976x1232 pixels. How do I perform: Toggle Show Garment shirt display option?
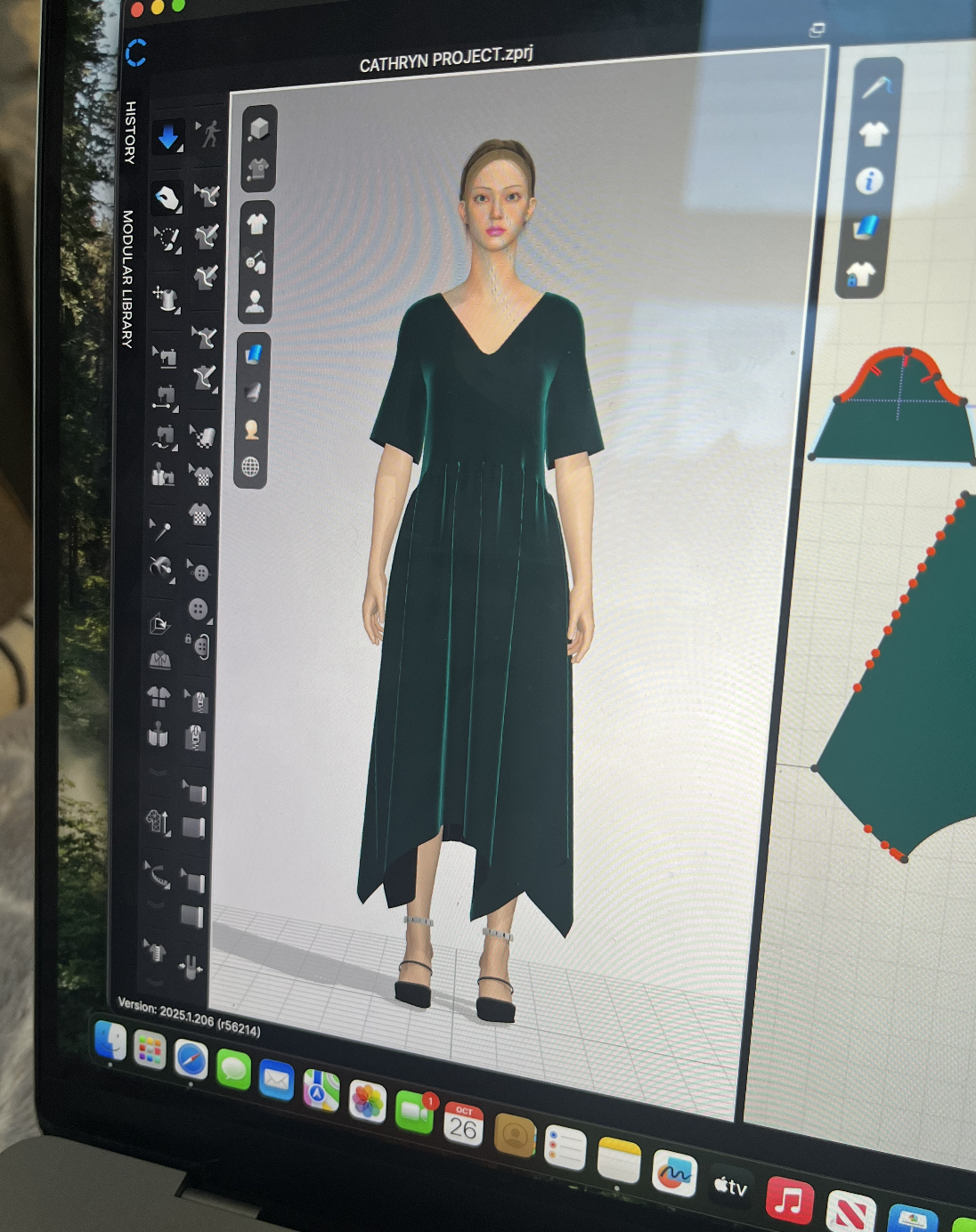click(256, 224)
